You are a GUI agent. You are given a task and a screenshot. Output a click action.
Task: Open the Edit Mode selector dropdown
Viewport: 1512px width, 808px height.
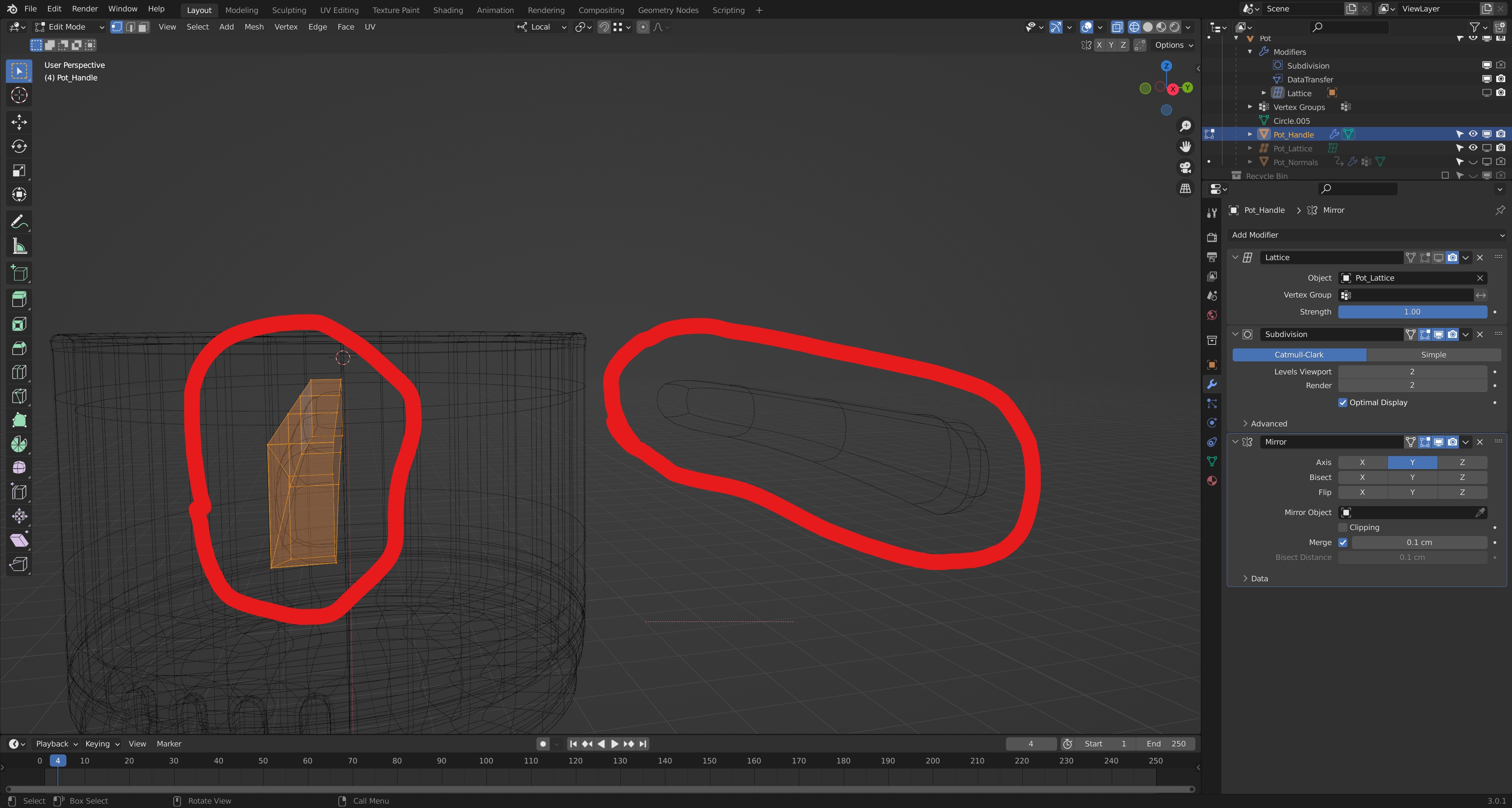pos(69,27)
